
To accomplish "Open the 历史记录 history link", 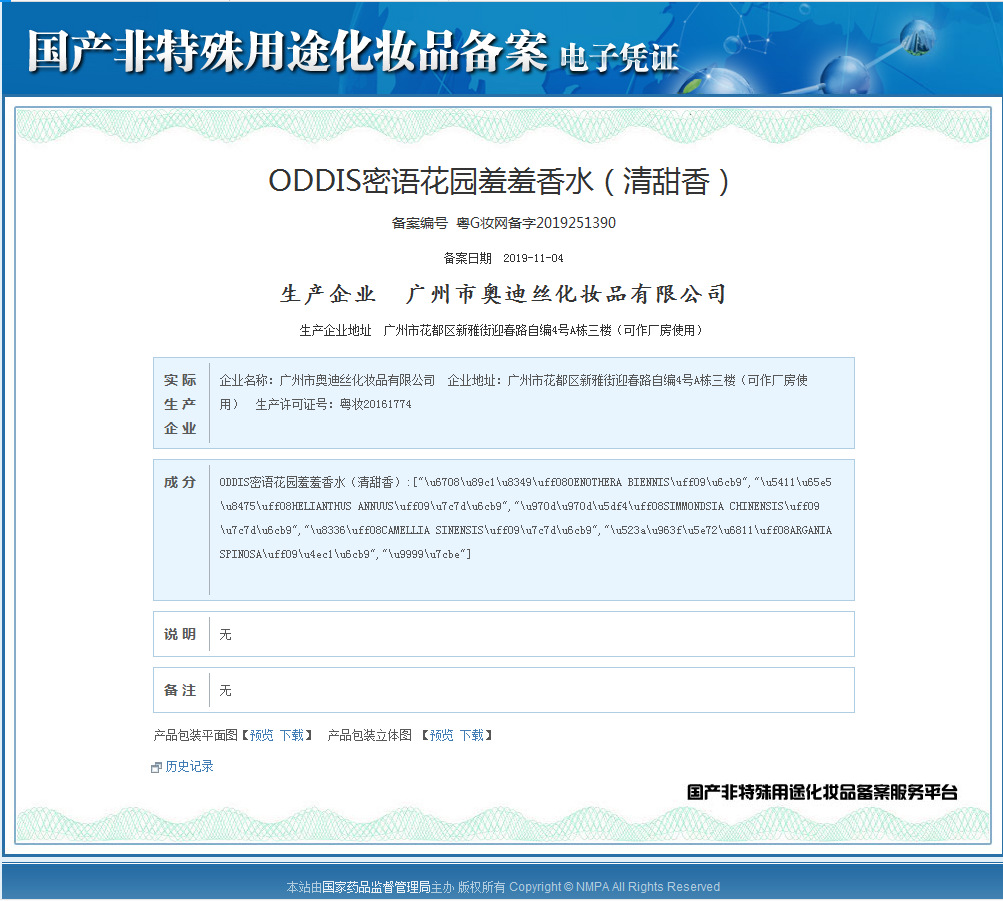I will click(x=189, y=766).
